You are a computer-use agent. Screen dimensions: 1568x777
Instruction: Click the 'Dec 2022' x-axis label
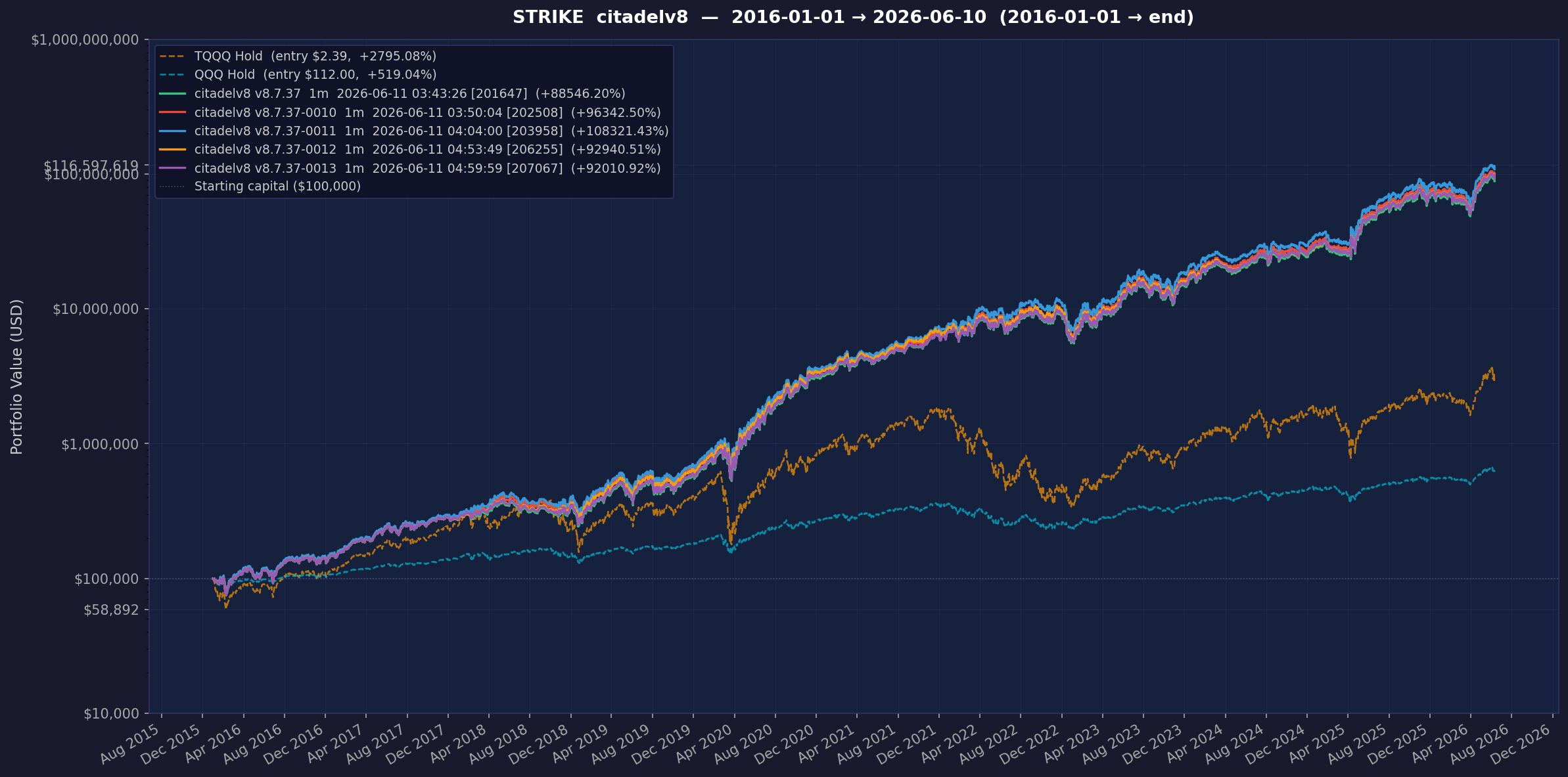(x=1029, y=744)
